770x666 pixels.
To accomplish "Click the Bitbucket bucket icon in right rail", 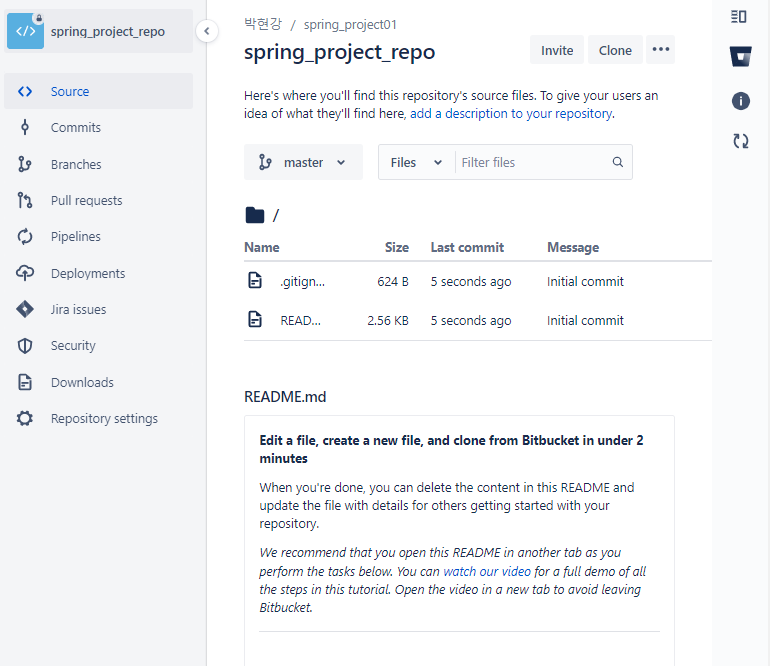I will pos(741,56).
